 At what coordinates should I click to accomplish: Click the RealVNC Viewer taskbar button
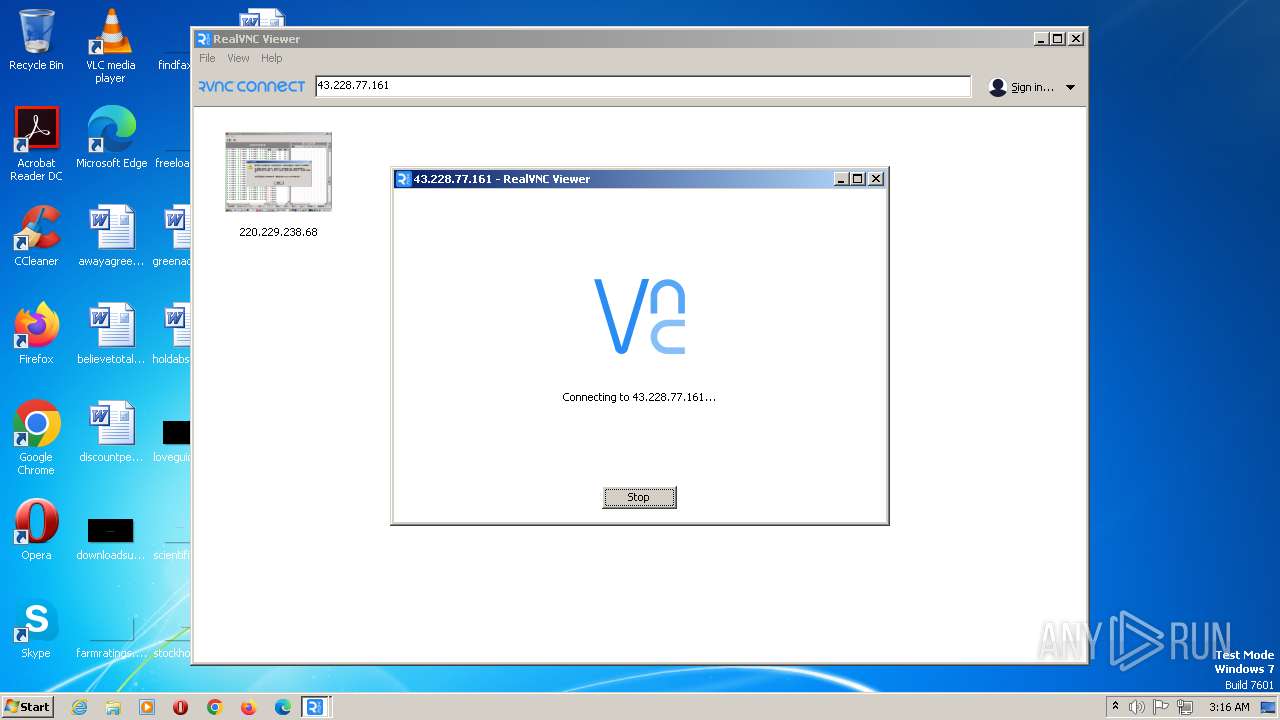(x=315, y=707)
